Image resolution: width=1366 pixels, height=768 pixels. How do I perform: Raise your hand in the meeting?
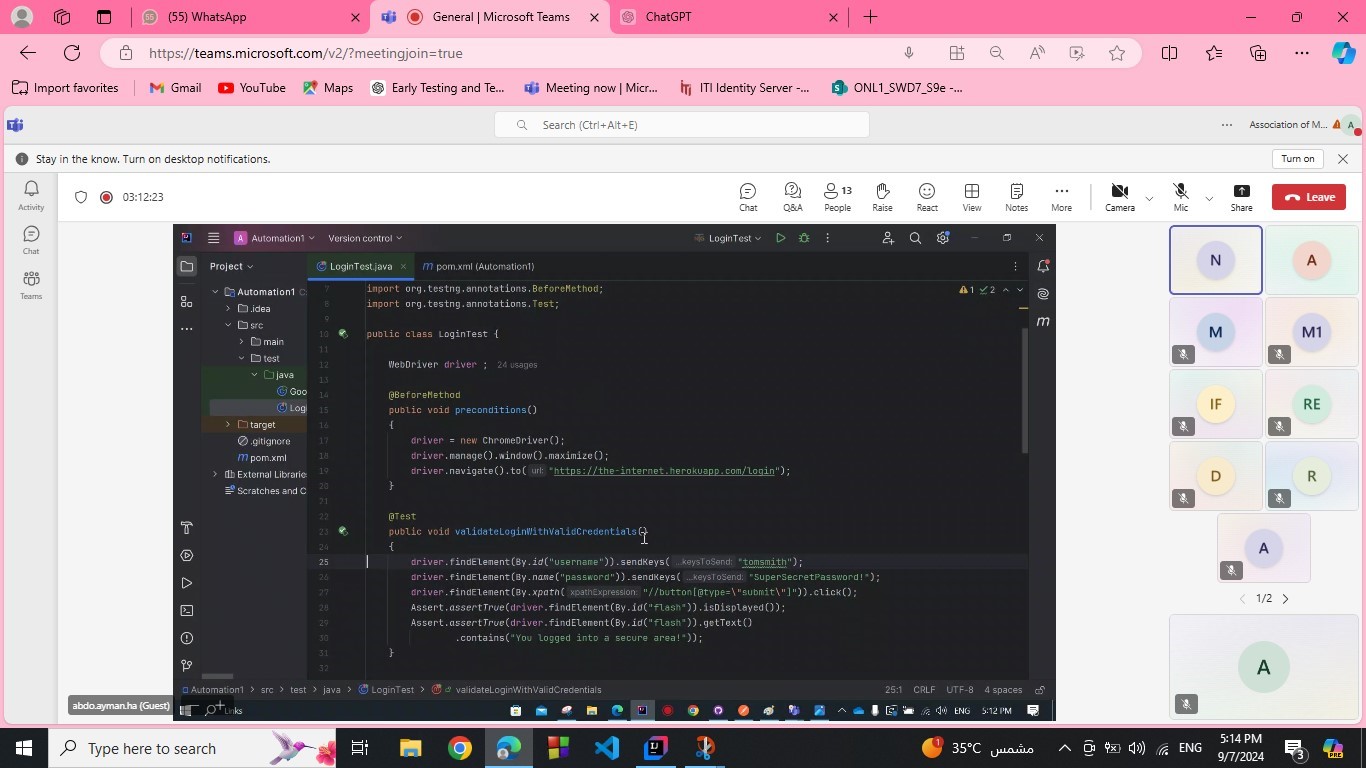tap(882, 196)
